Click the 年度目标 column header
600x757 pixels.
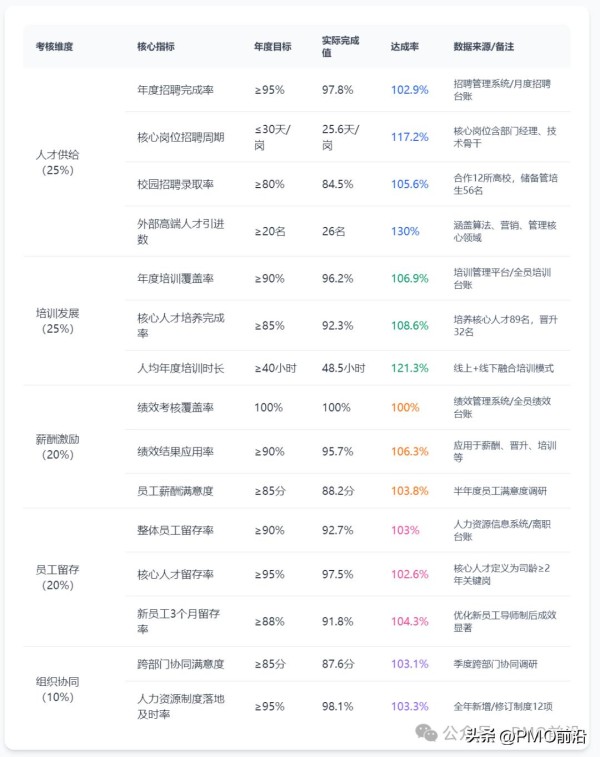coord(273,46)
